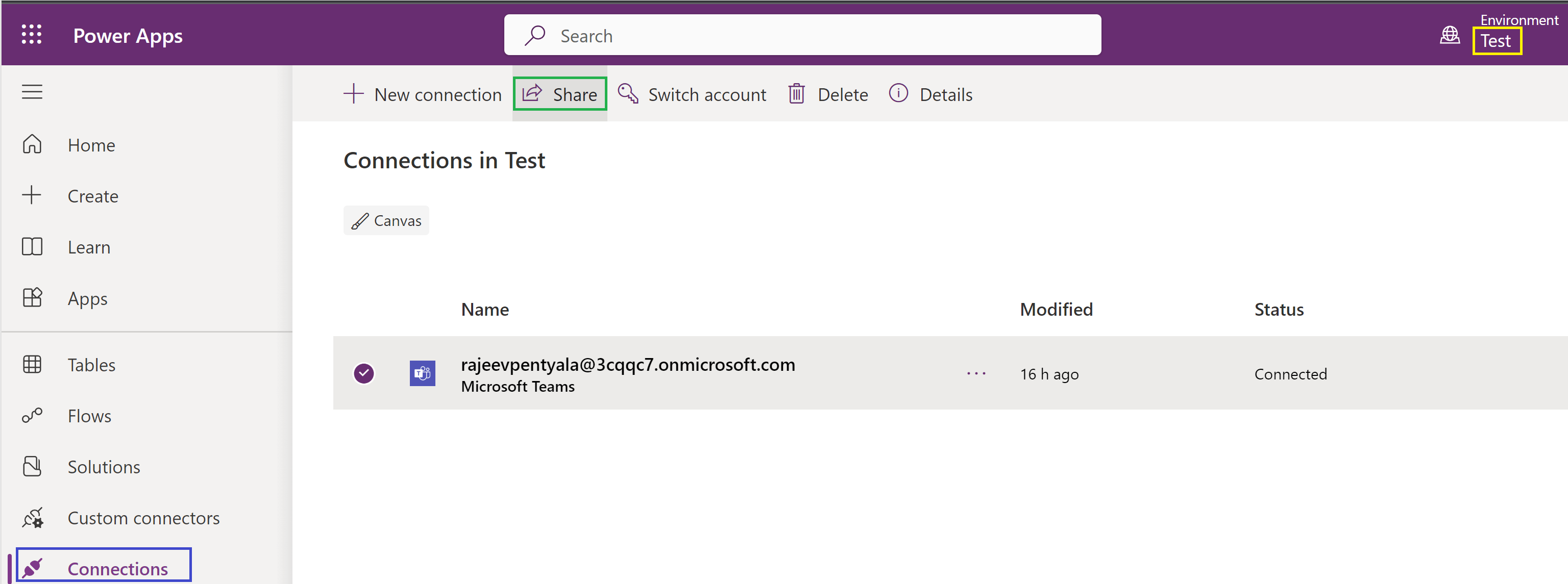The height and width of the screenshot is (584, 1568).
Task: Click the Microsoft Teams connector icon
Action: pyautogui.click(x=423, y=373)
